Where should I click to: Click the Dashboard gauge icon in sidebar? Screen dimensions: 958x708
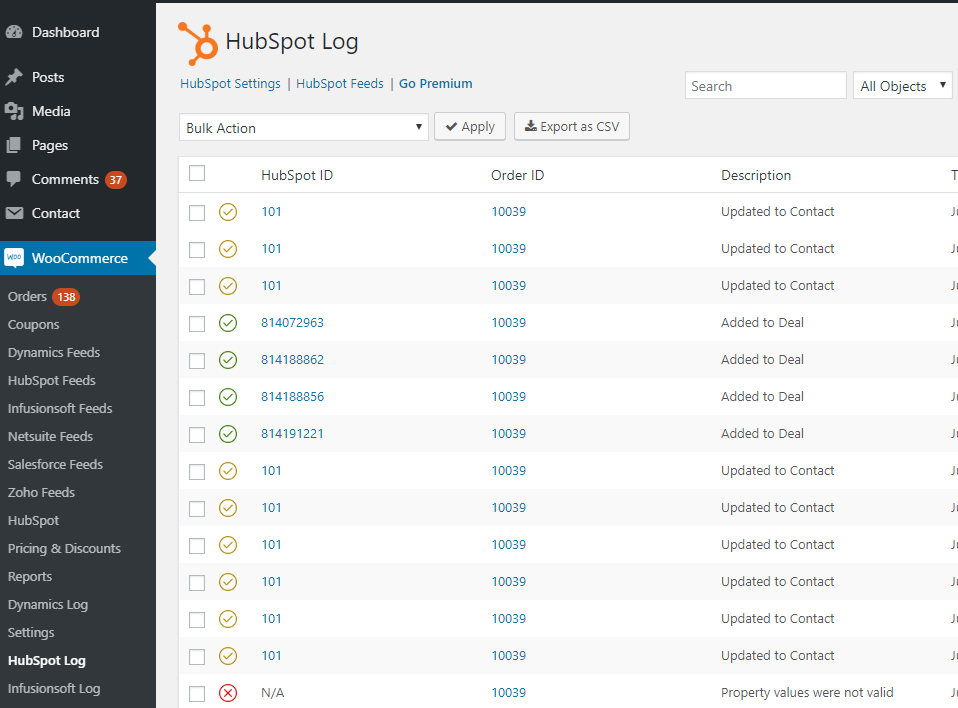click(x=14, y=32)
